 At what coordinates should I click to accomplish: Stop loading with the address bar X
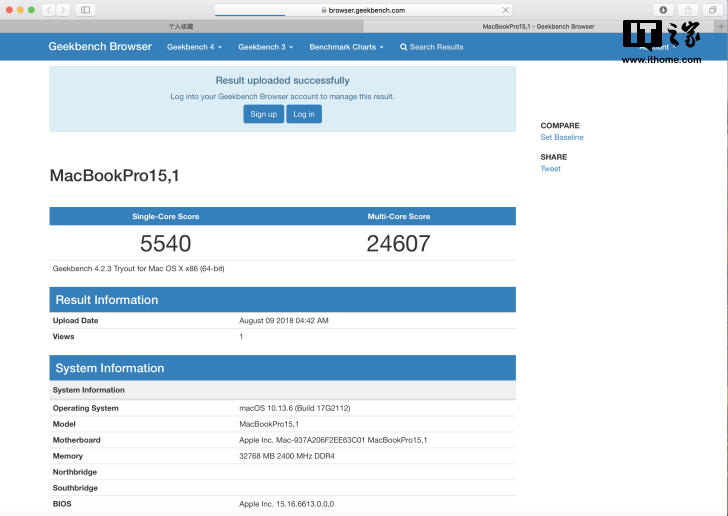[506, 10]
